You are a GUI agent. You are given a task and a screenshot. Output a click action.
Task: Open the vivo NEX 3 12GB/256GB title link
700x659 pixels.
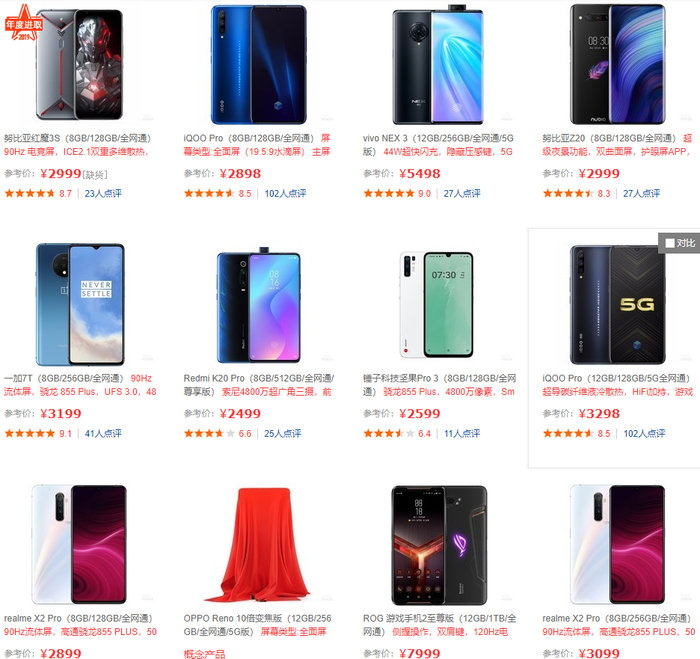(x=438, y=145)
